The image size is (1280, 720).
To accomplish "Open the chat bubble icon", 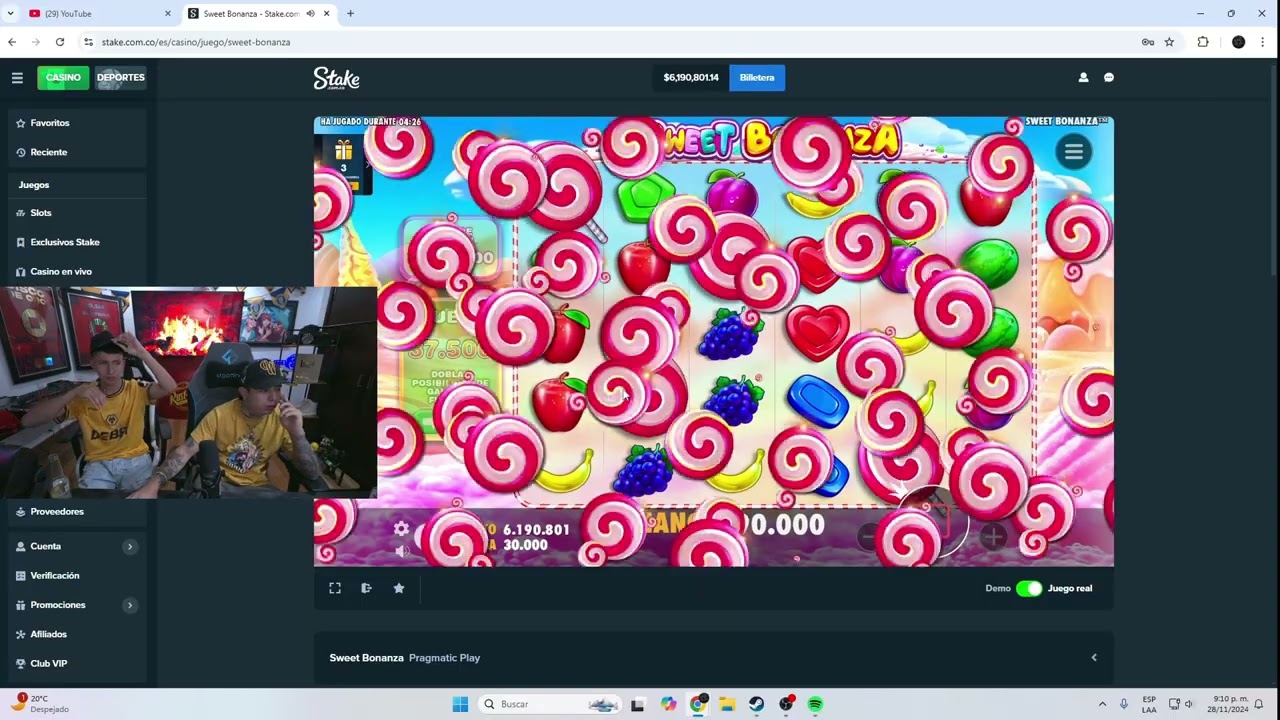I will (1109, 78).
